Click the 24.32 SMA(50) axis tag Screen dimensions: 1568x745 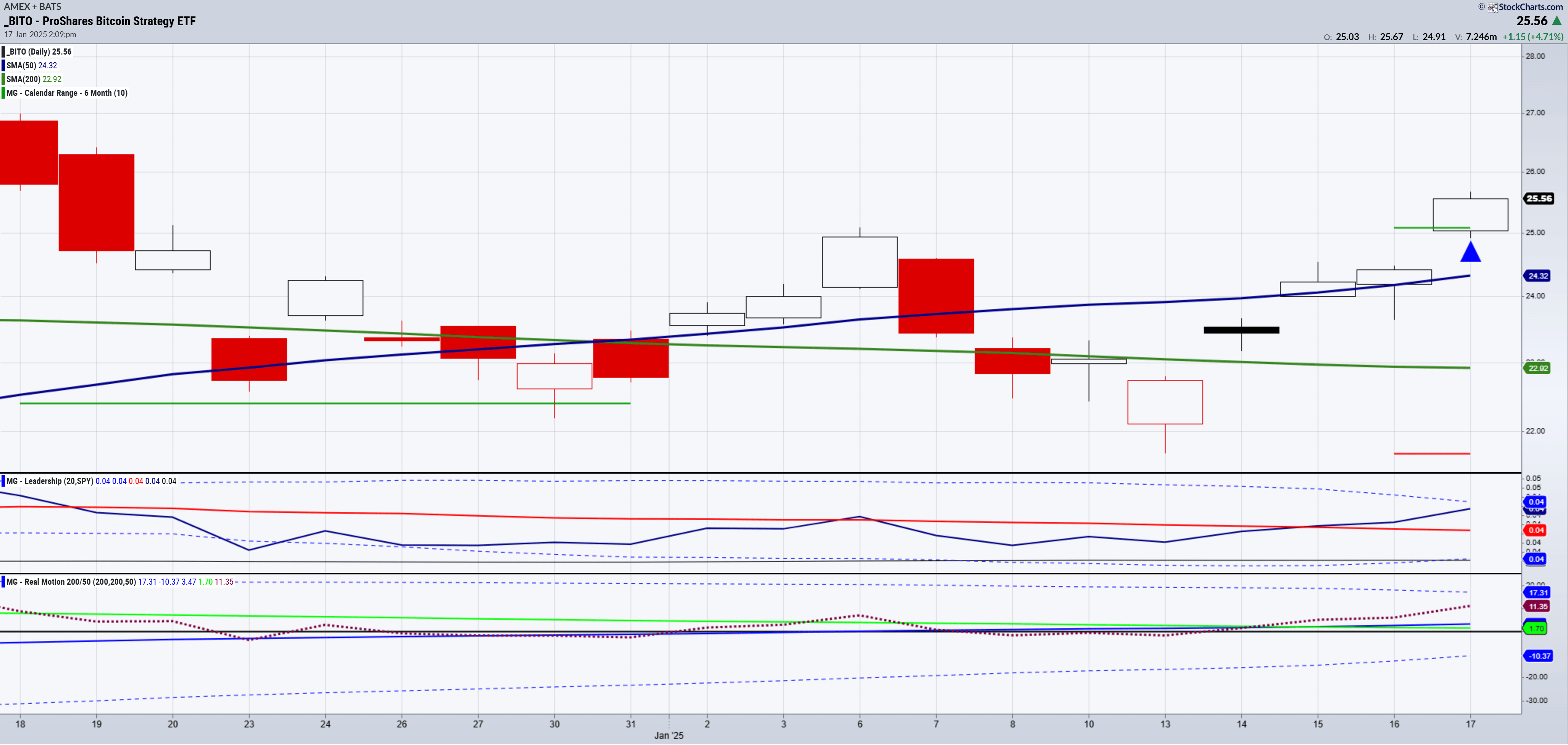pyautogui.click(x=1537, y=276)
